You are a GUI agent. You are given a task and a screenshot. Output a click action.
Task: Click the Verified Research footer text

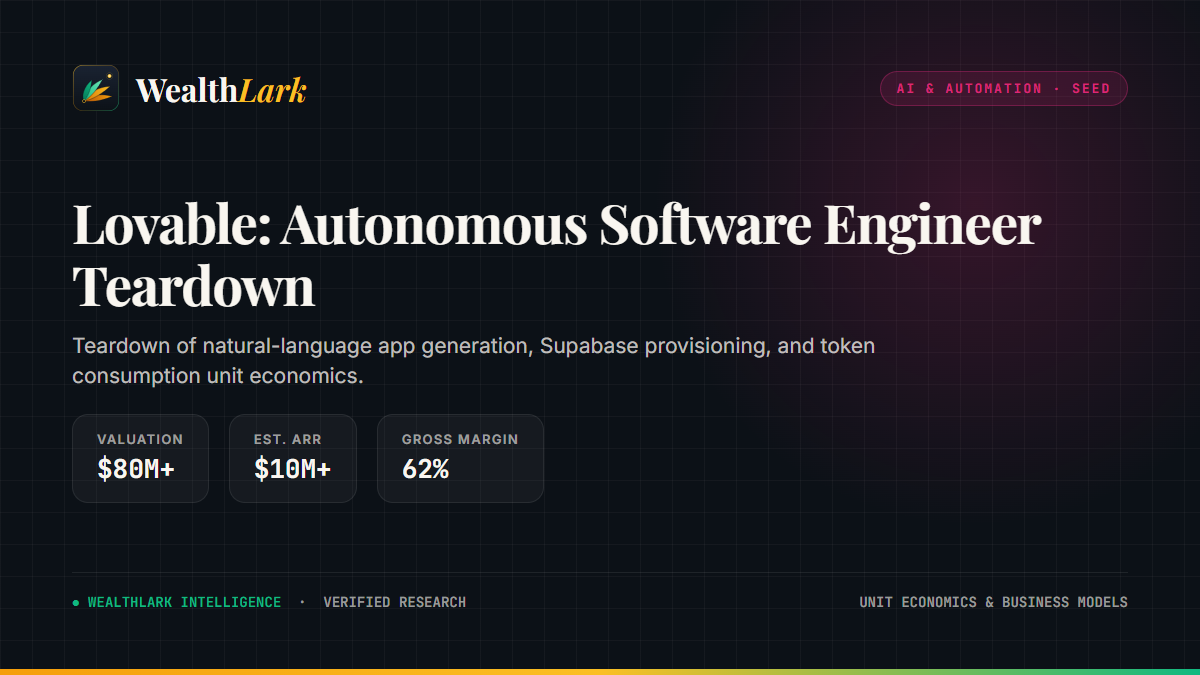395,602
